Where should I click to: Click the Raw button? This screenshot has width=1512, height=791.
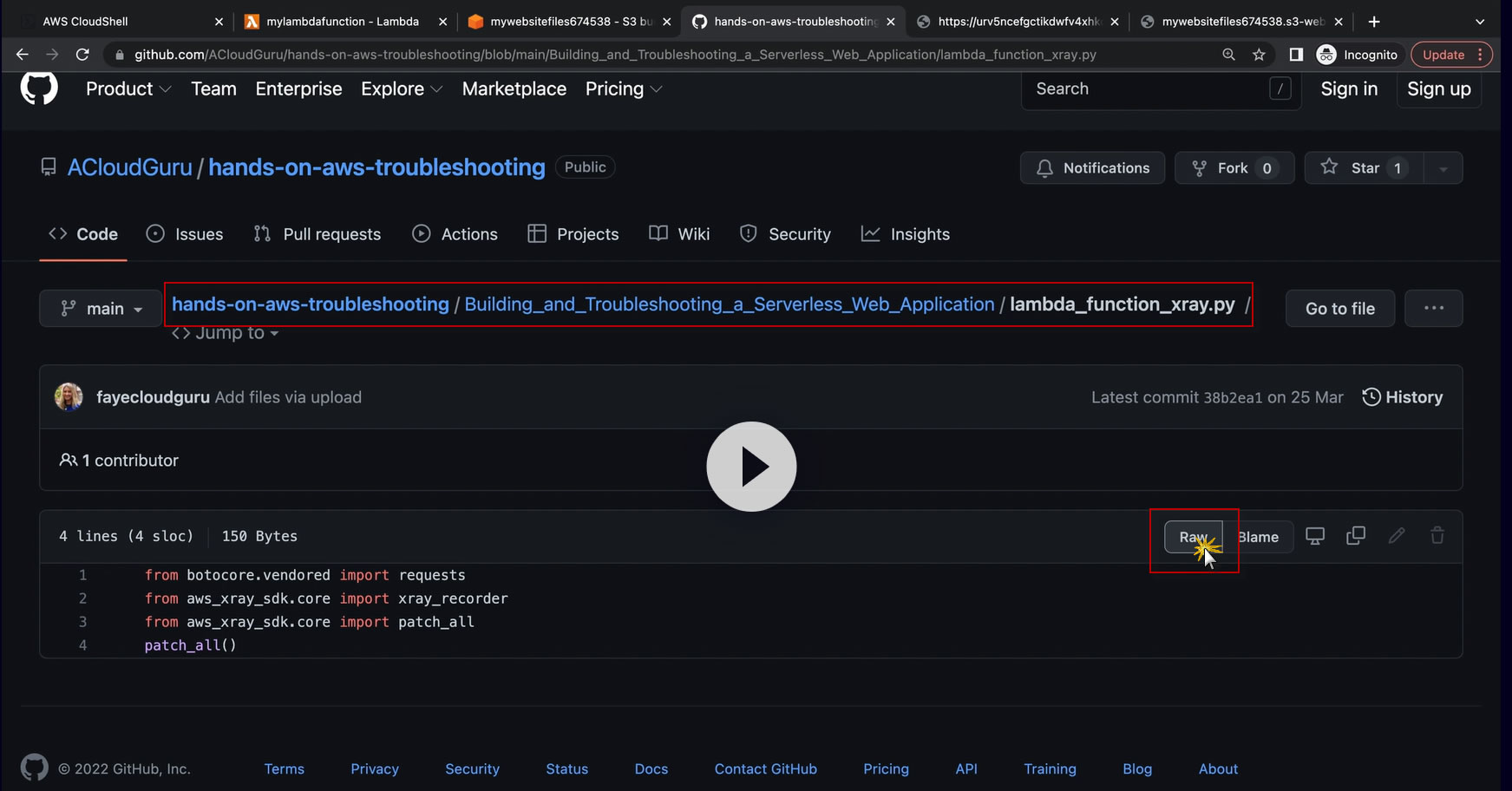coord(1194,537)
